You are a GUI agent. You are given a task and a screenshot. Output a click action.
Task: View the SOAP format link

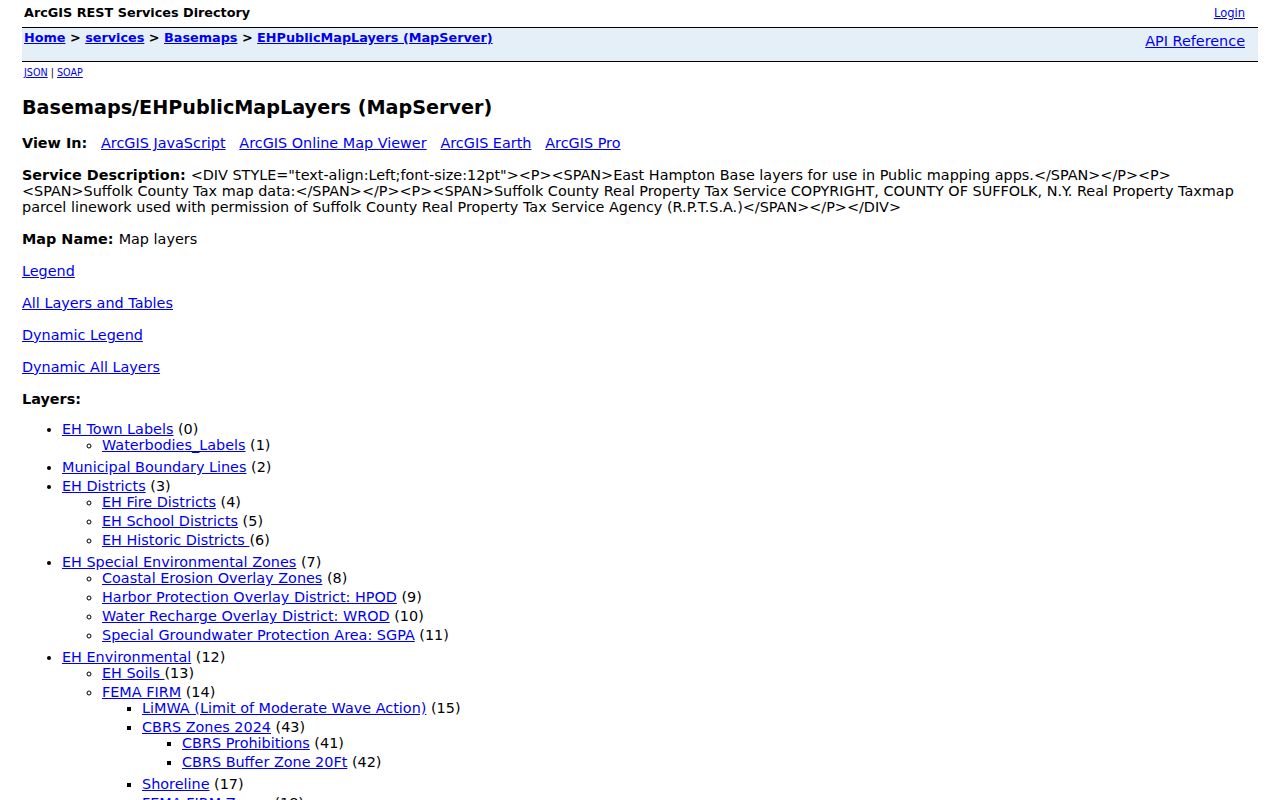pyautogui.click(x=70, y=72)
